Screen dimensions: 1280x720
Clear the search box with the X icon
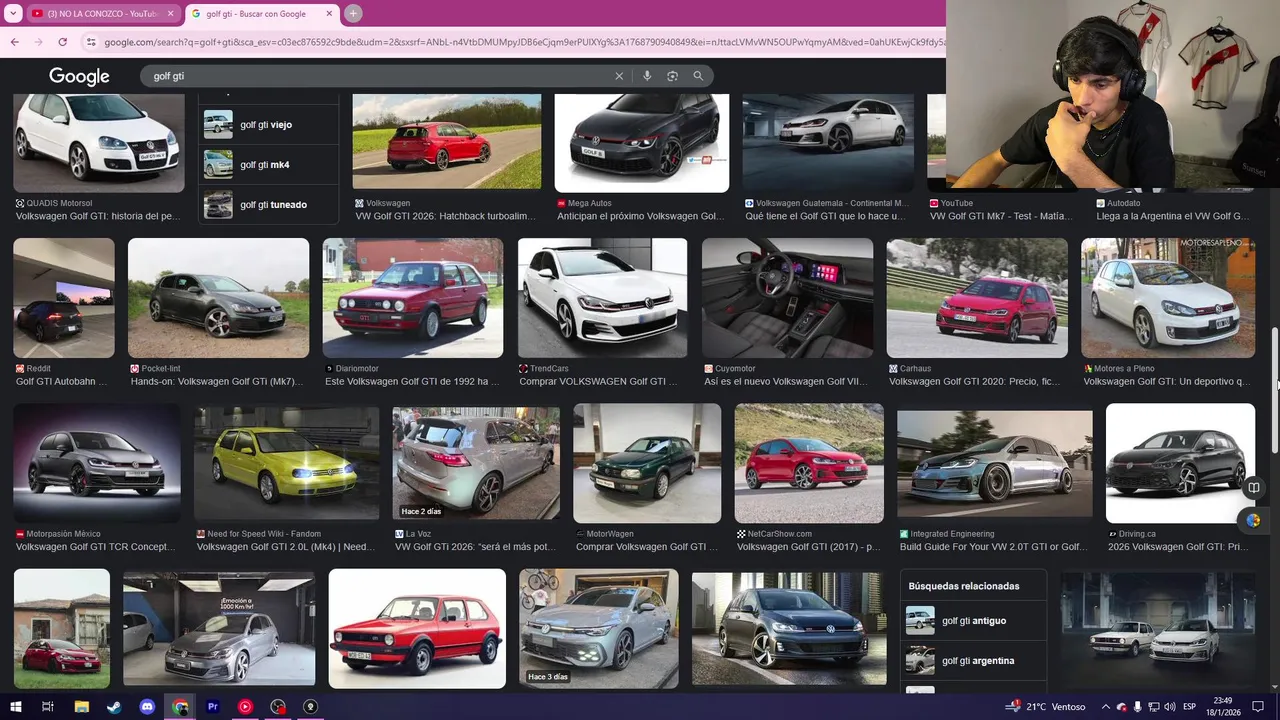coord(619,76)
